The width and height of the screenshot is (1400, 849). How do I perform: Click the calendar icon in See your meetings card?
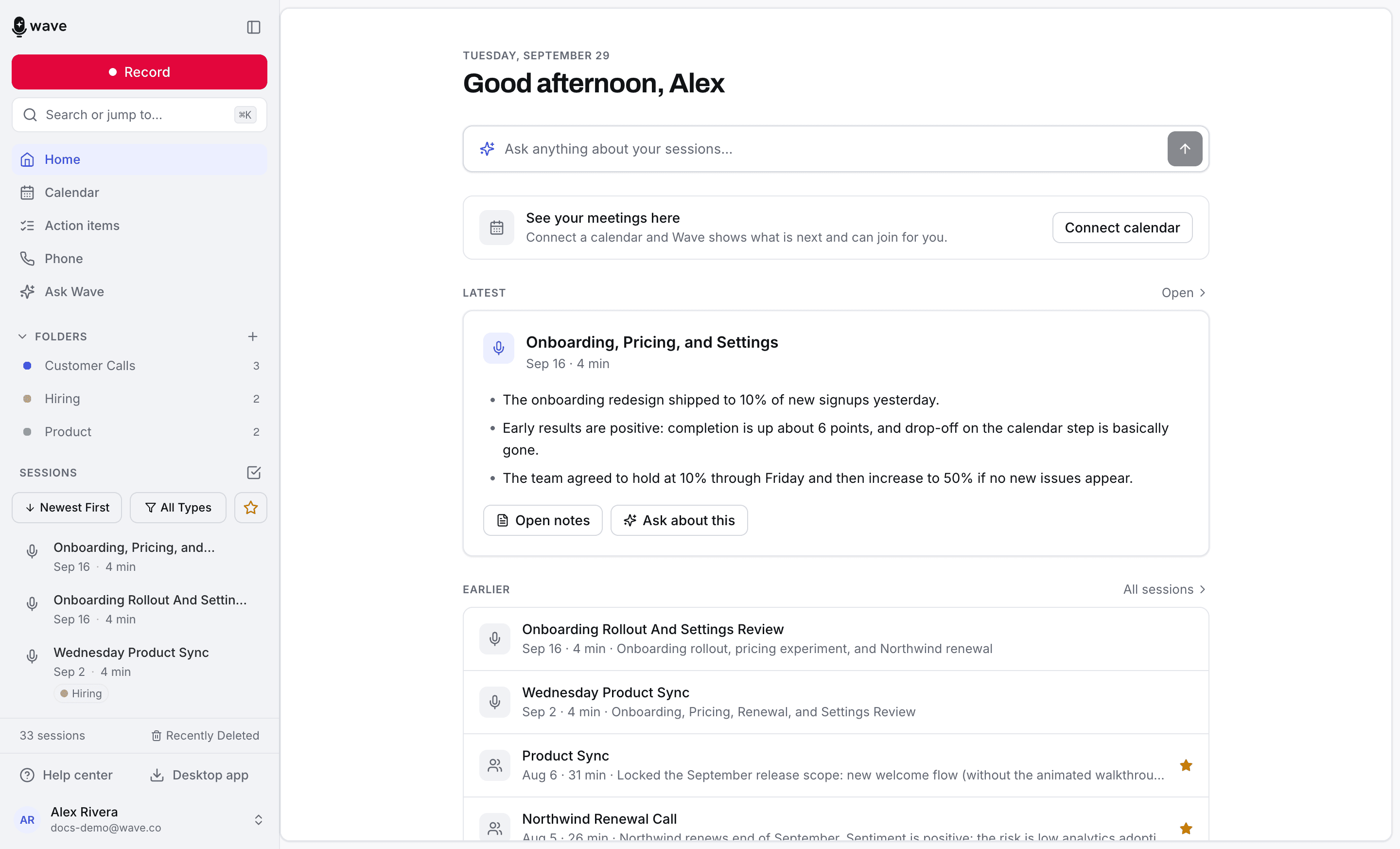[x=497, y=228]
